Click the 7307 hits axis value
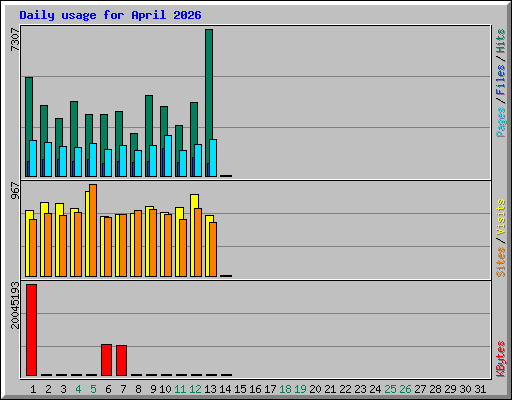Viewport: 512px width, 400px height. pos(15,40)
